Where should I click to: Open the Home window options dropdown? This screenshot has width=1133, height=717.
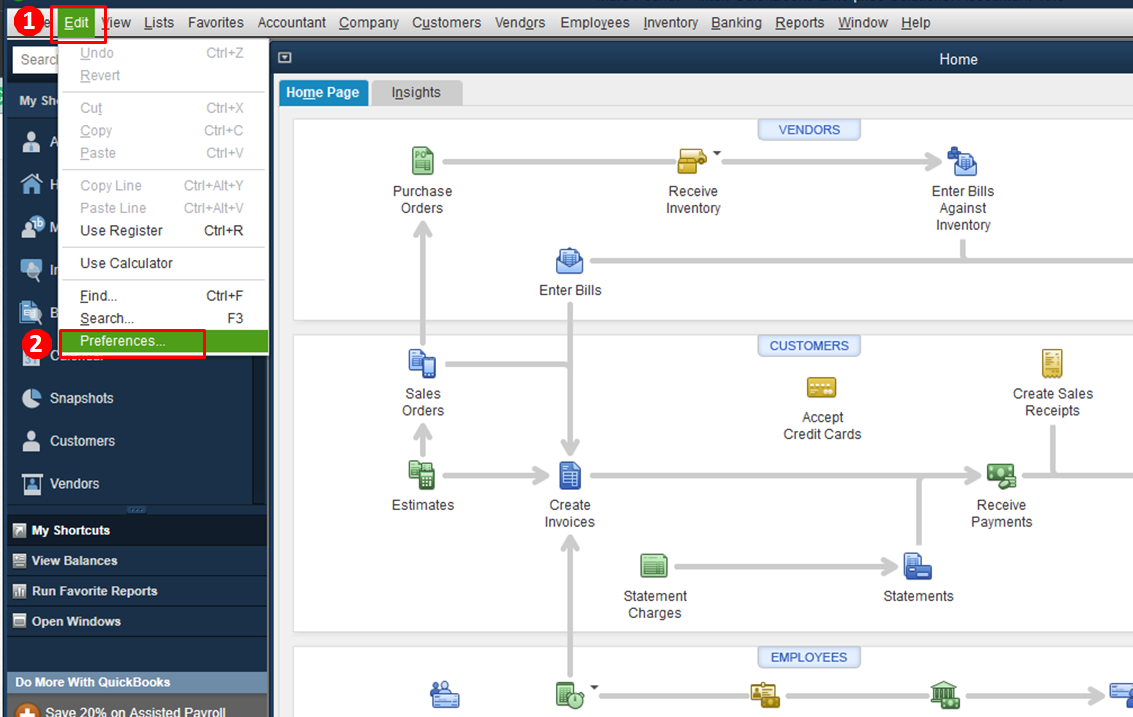285,58
